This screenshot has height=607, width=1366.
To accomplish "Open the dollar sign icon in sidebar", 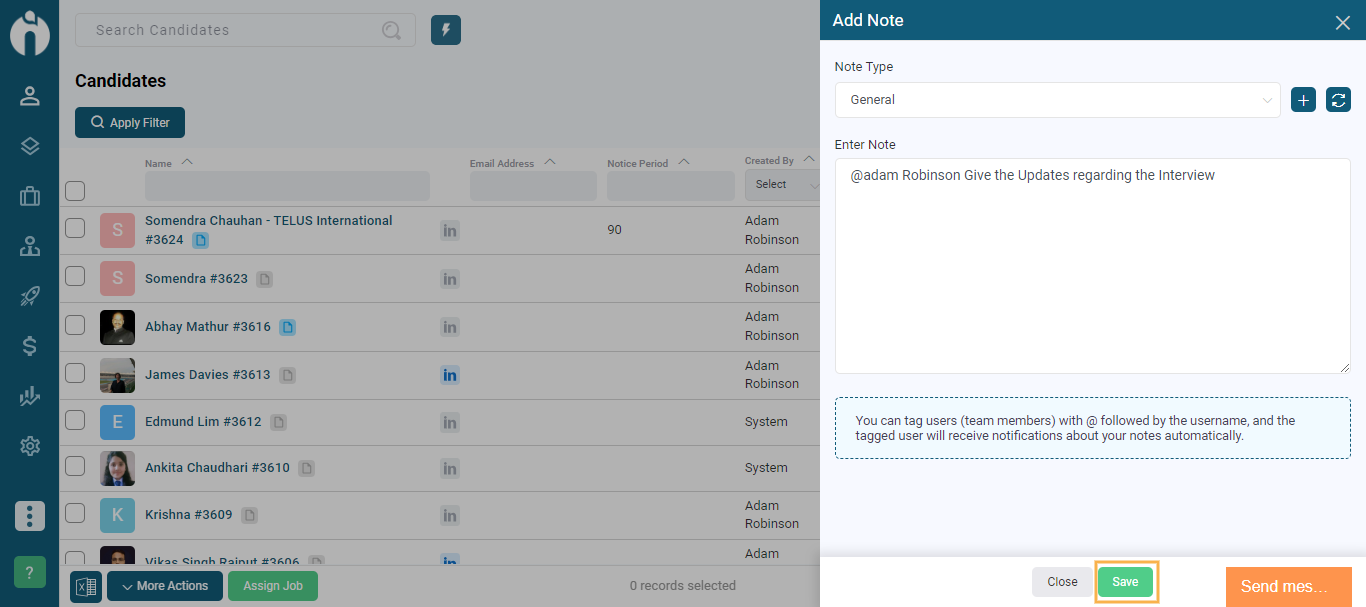I will 30,346.
